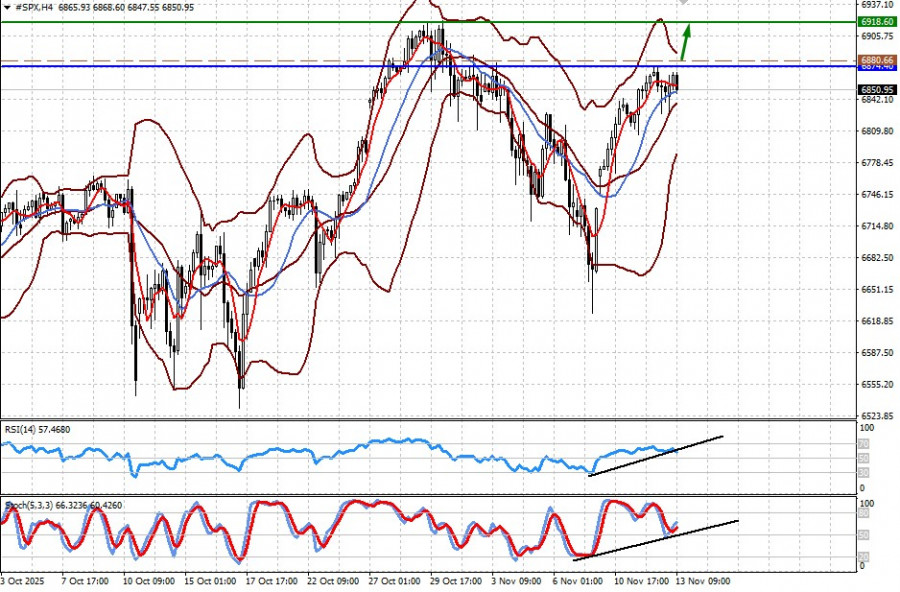Select the 27 Oct 01:00 date marker
The width and height of the screenshot is (900, 592).
(x=394, y=581)
